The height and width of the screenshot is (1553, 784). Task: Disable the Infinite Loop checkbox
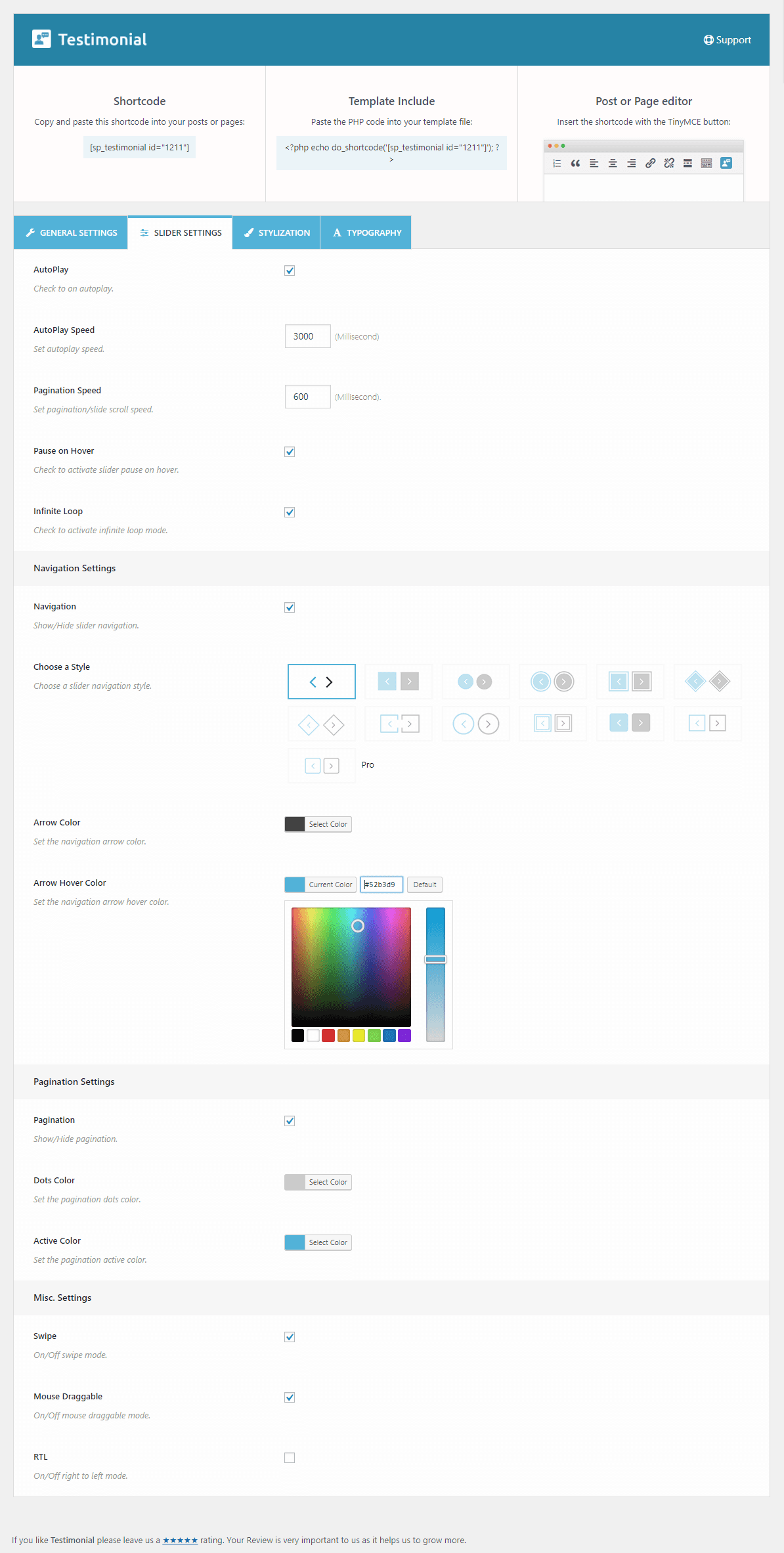click(290, 512)
